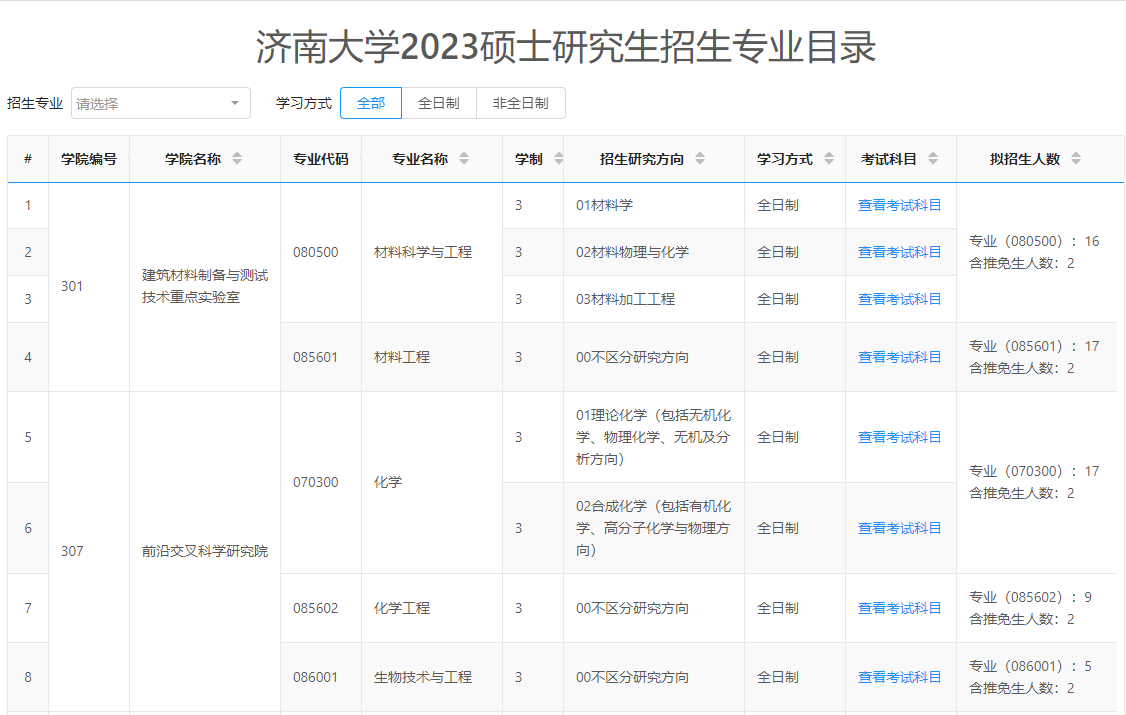
Task: View exam subjects for 生物技术与工程 row
Action: [x=899, y=677]
